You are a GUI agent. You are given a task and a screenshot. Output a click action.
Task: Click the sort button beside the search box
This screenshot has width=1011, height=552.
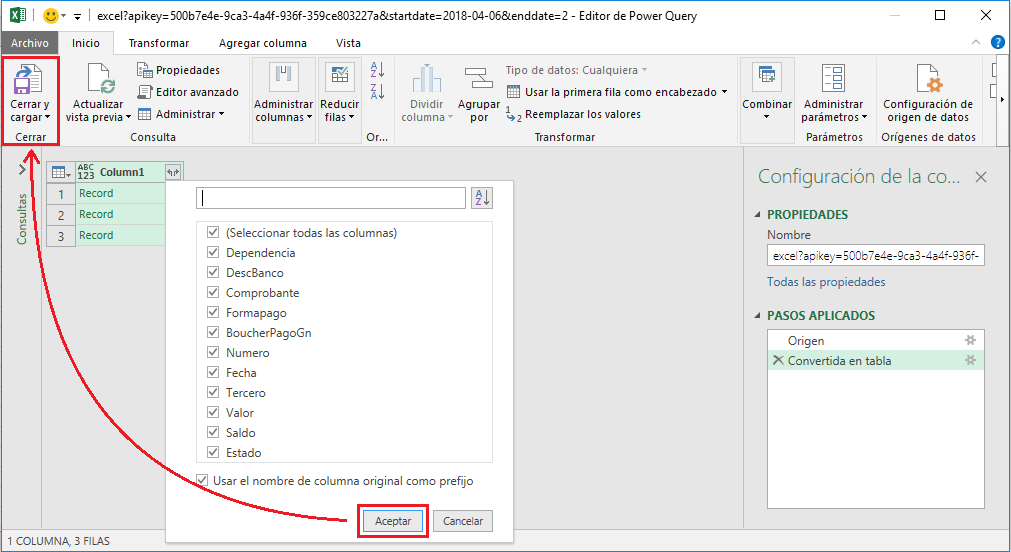point(481,198)
